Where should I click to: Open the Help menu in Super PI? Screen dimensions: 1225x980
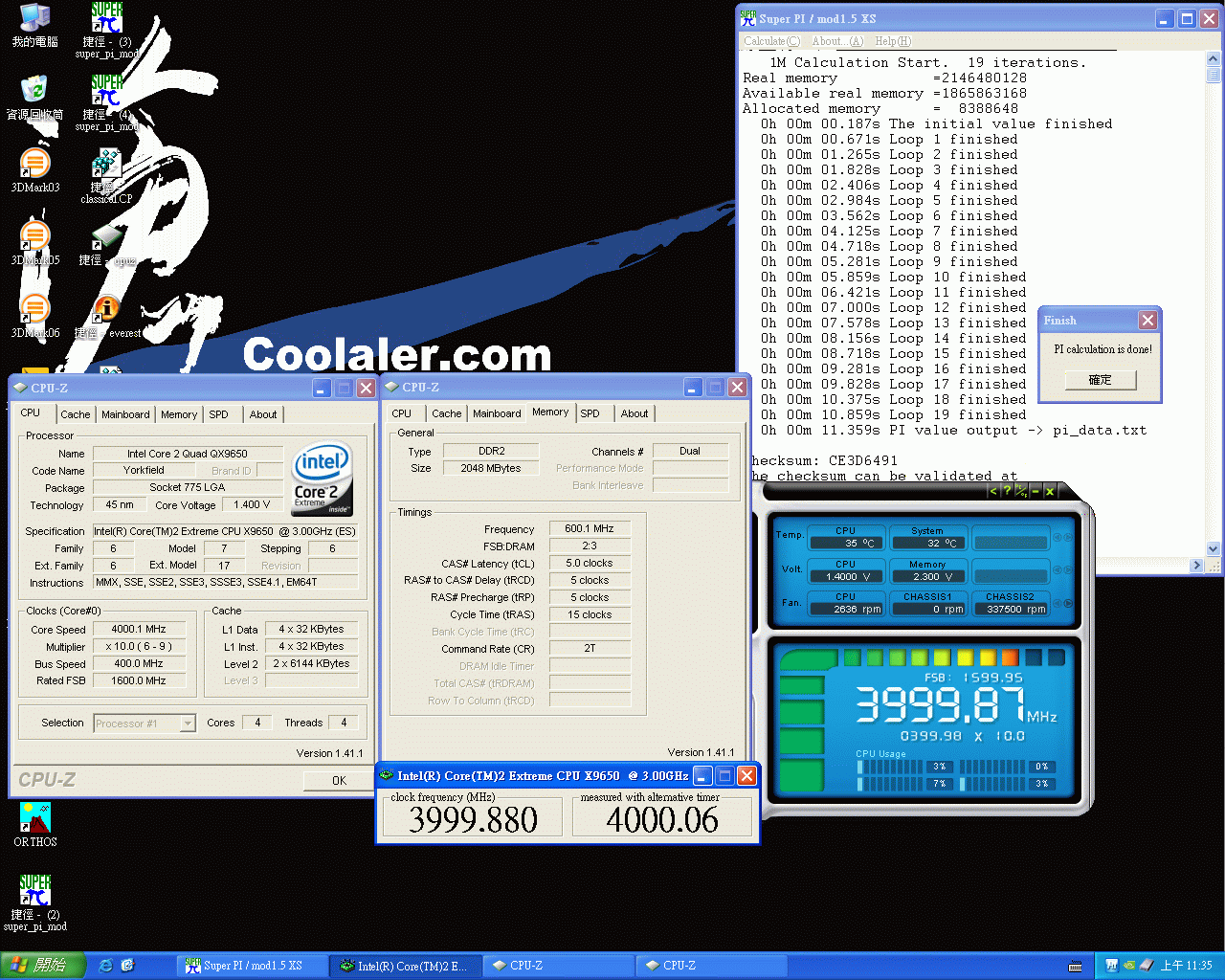pyautogui.click(x=893, y=41)
